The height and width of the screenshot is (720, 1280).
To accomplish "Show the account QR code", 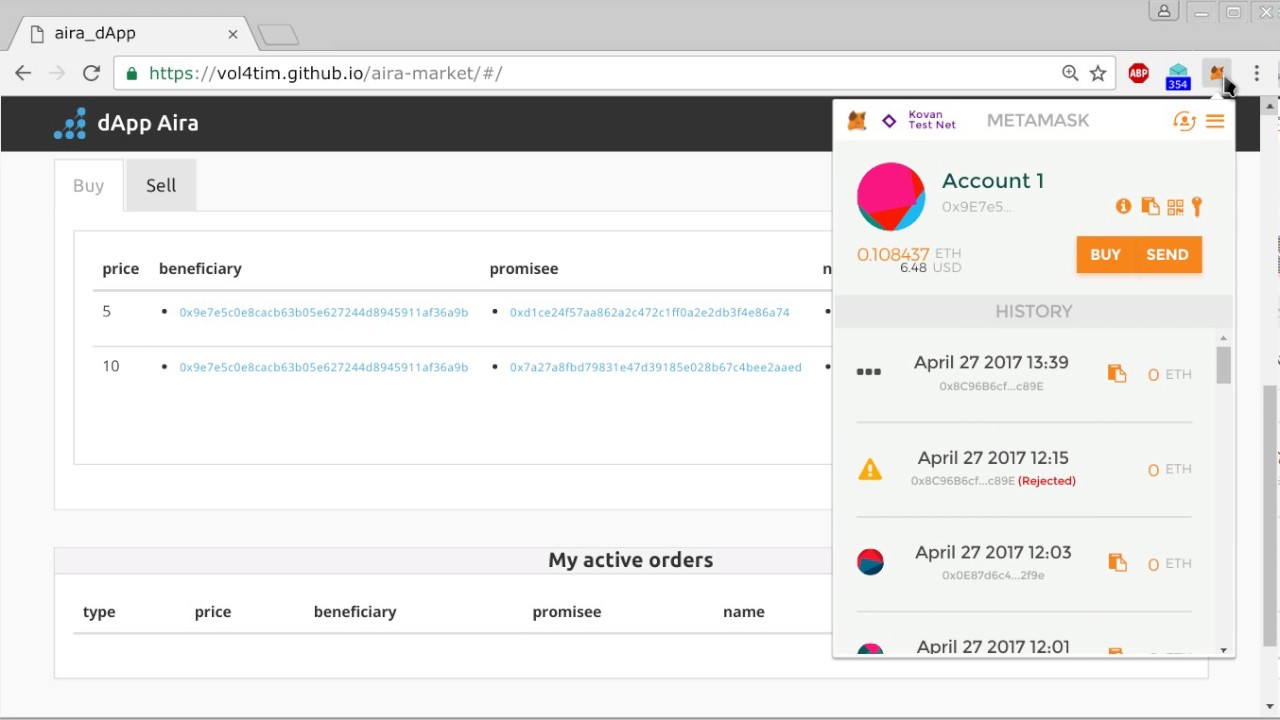I will [1175, 207].
